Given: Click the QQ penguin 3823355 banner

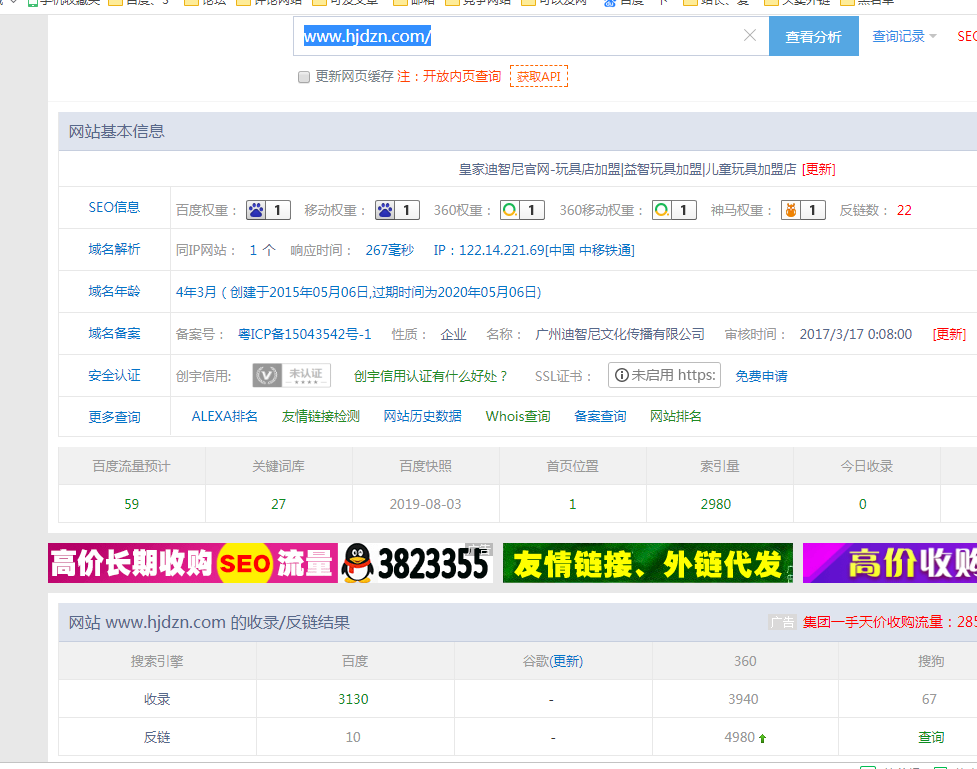Looking at the screenshot, I should tap(416, 563).
